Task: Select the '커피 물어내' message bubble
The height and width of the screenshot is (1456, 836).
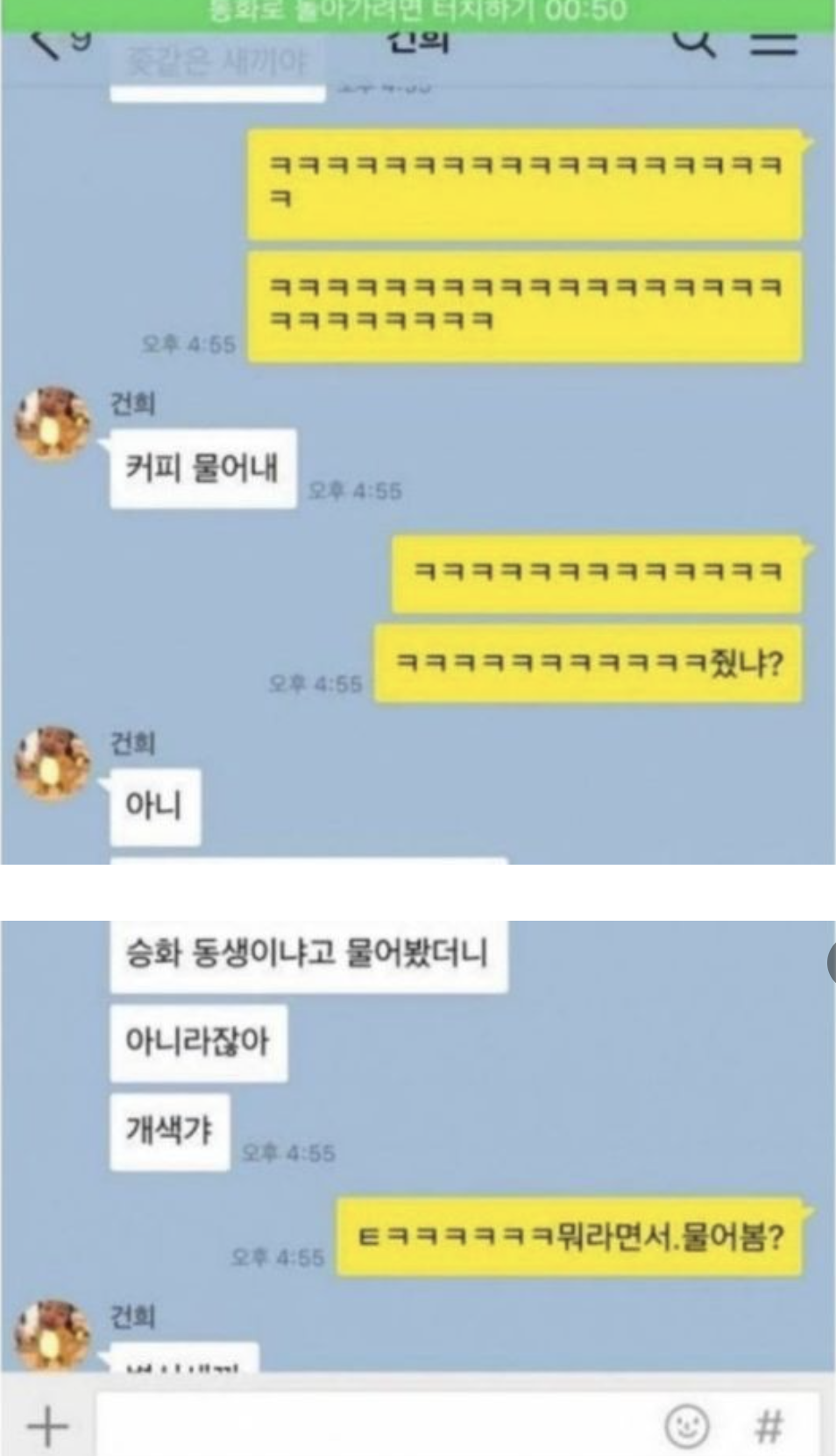Action: tap(202, 469)
